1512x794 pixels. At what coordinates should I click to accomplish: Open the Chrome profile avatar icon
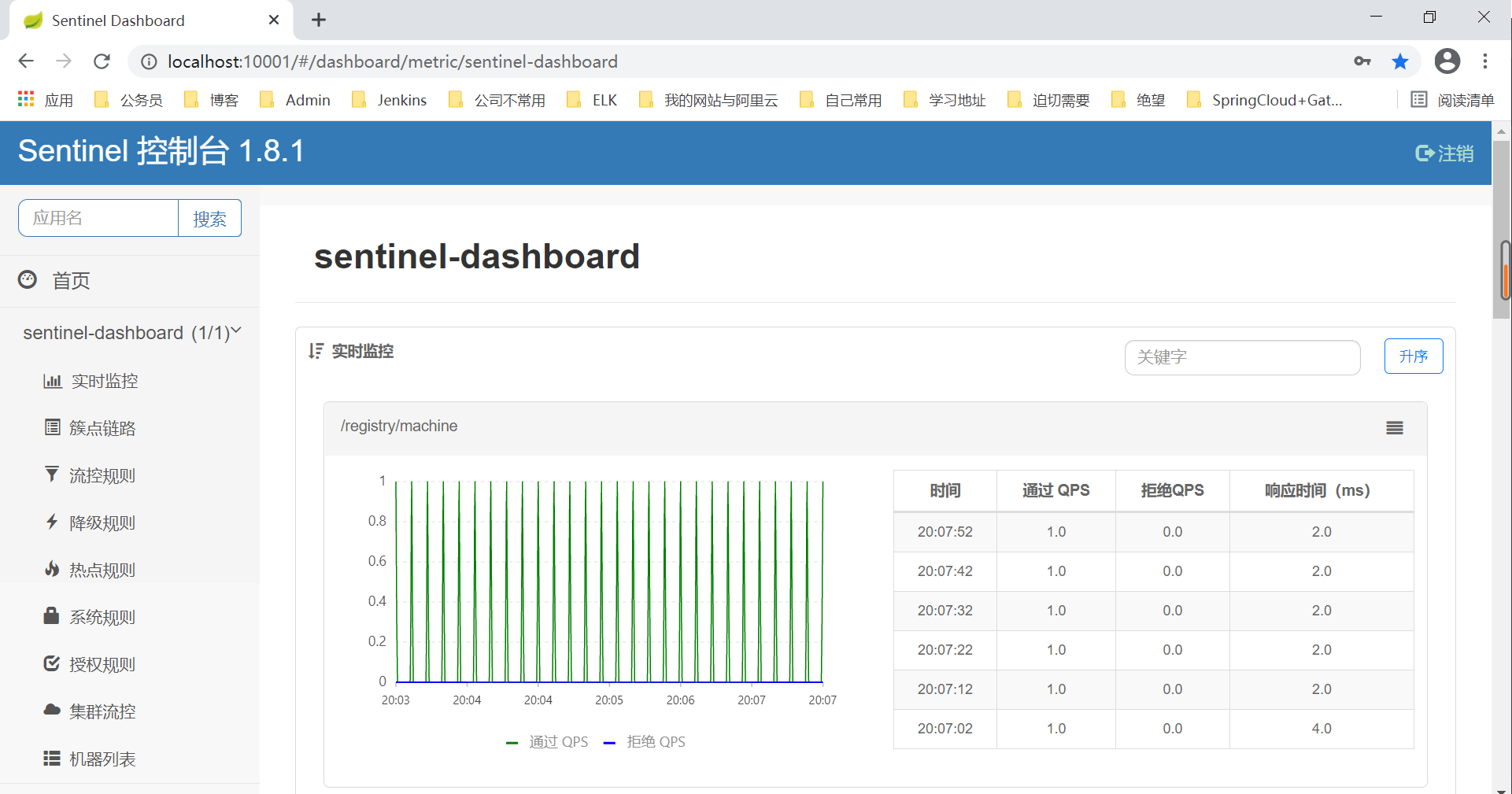coord(1447,61)
